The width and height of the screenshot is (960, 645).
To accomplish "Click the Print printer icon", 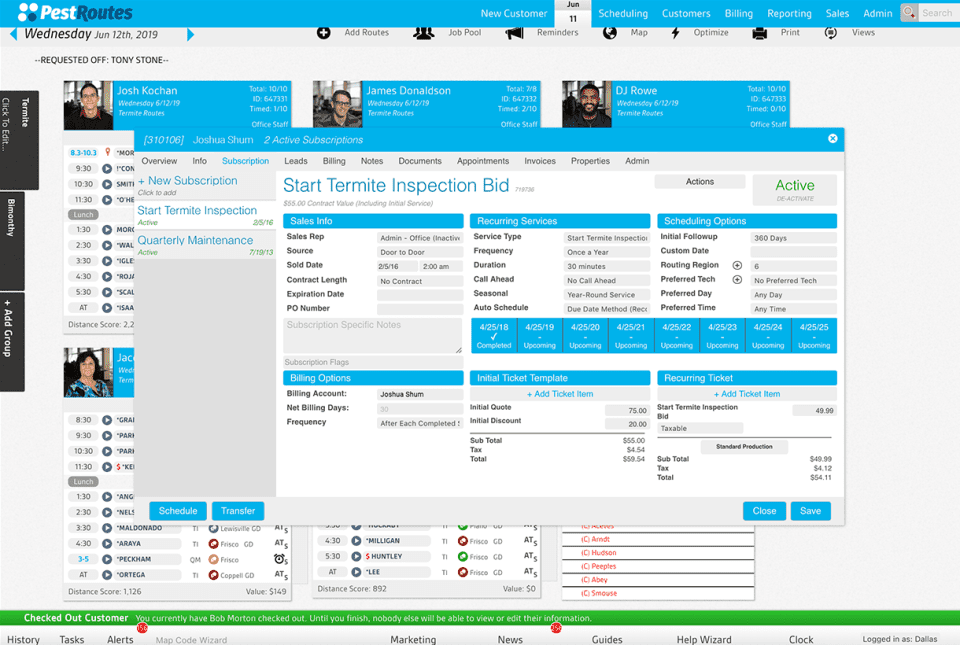I will pyautogui.click(x=760, y=32).
